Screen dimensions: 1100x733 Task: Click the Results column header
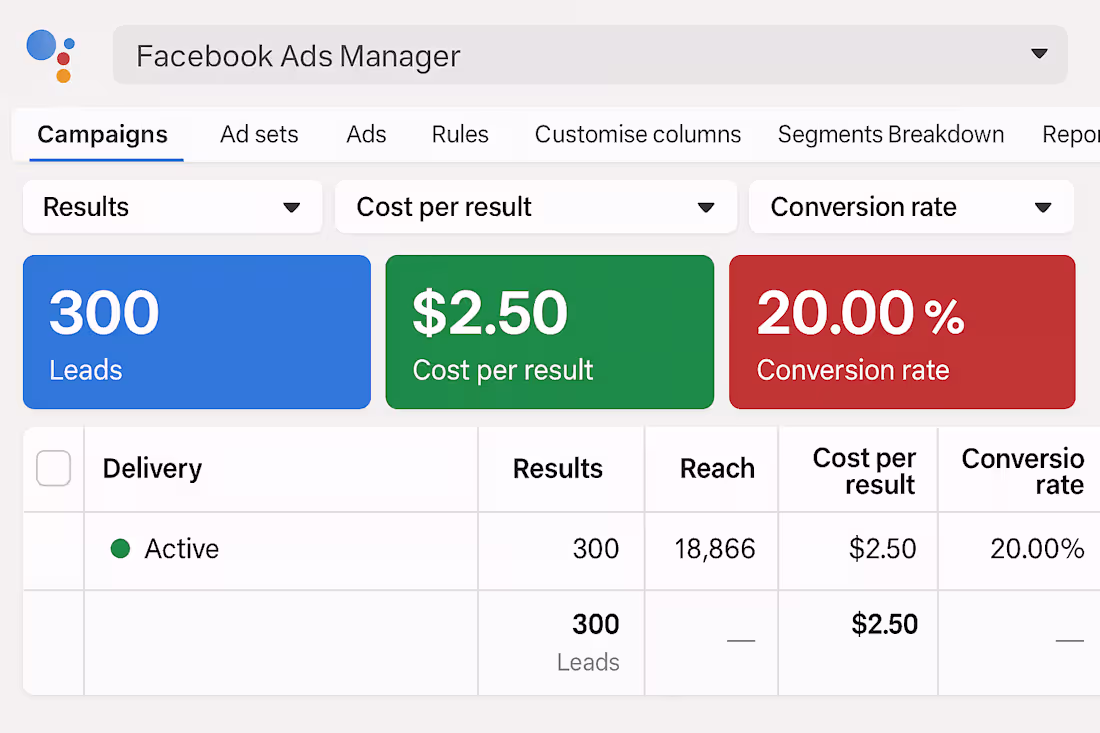pyautogui.click(x=558, y=468)
